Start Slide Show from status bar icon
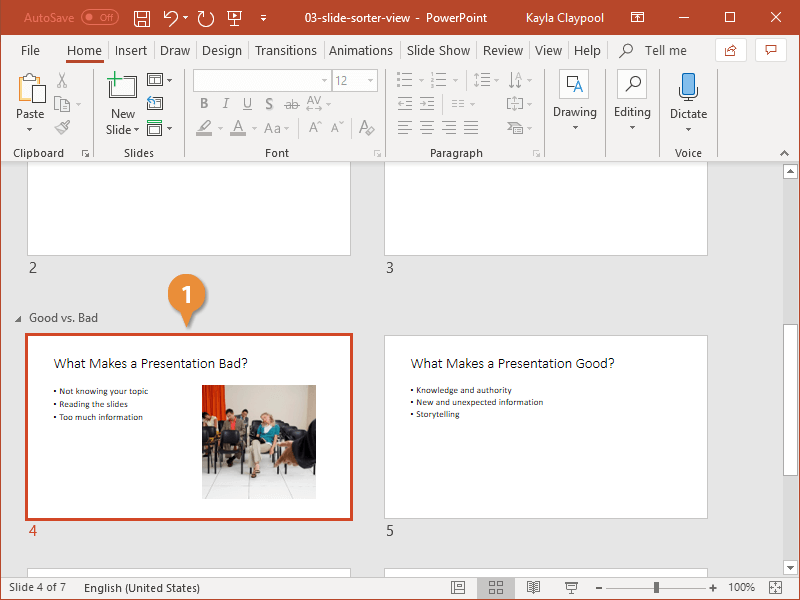The width and height of the screenshot is (800, 600). point(572,587)
